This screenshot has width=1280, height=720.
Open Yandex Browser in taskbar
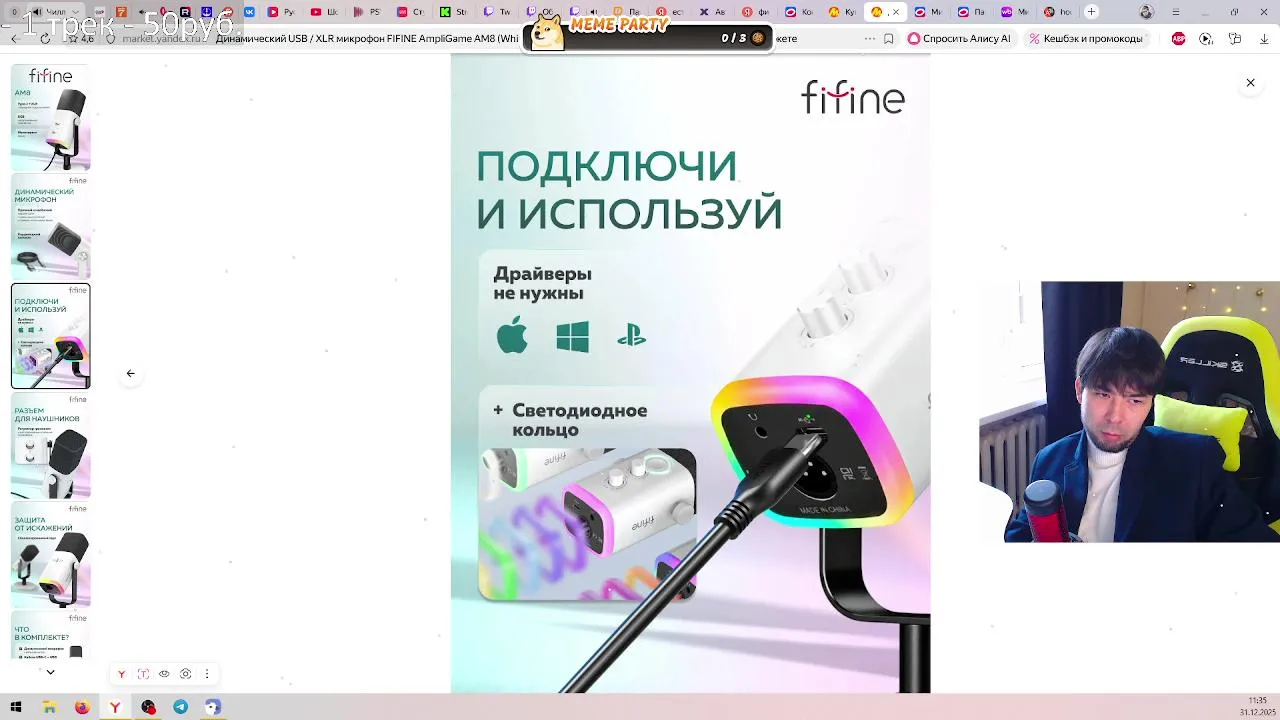(115, 707)
